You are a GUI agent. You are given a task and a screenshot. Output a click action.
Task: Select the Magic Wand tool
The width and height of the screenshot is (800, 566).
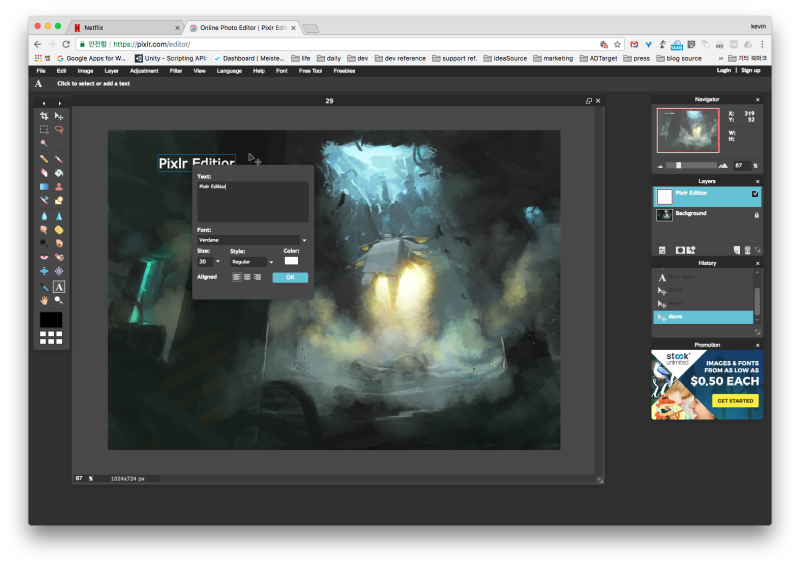[44, 143]
